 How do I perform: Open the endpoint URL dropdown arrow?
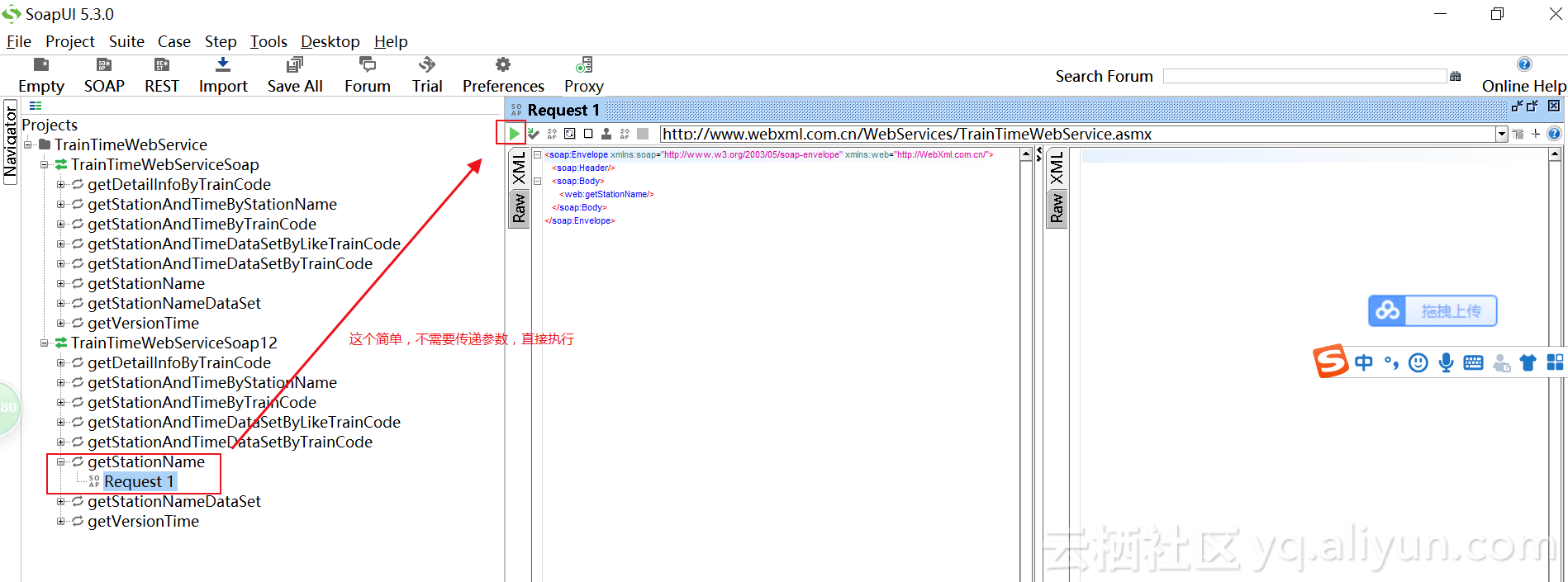[1501, 134]
